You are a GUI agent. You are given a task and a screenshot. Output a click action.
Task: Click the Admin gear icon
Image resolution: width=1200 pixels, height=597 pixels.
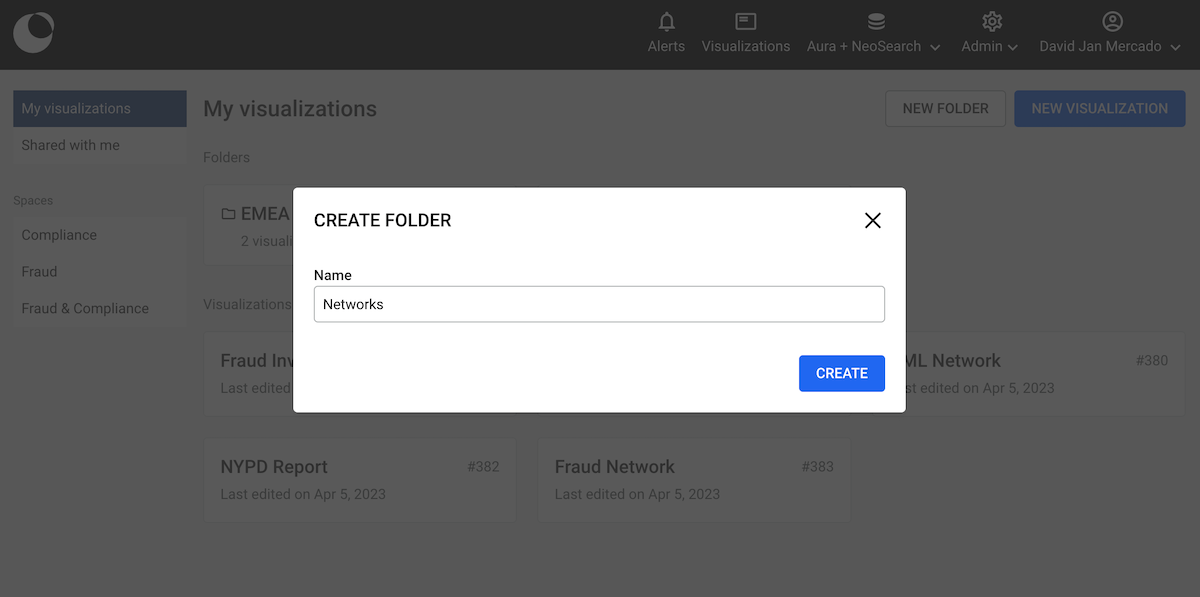click(x=991, y=22)
